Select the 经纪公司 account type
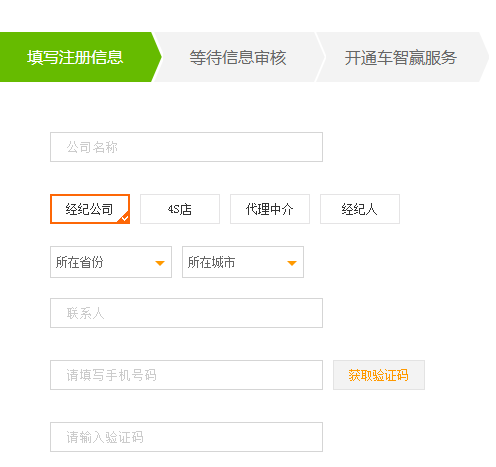Viewport: 496px width, 467px height. pyautogui.click(x=90, y=209)
